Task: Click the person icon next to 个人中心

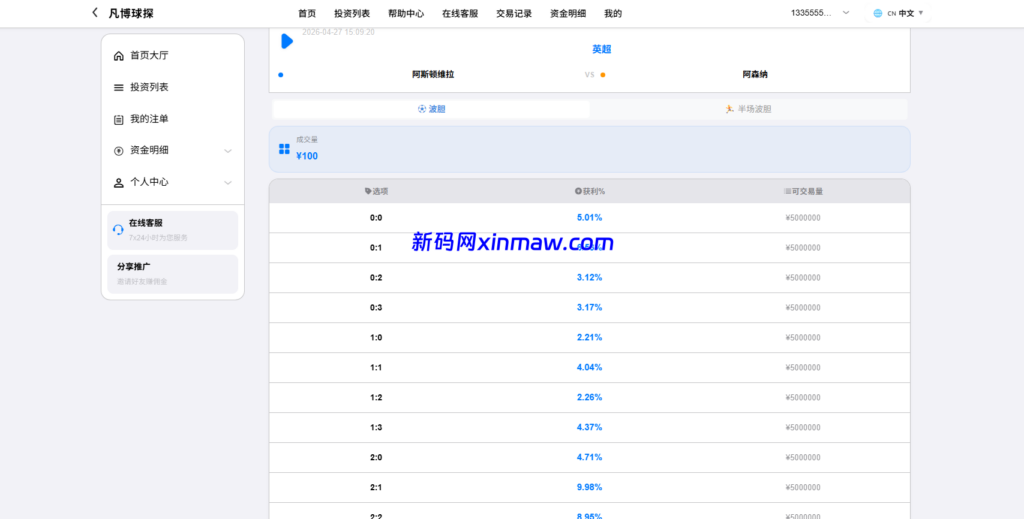Action: (x=118, y=183)
